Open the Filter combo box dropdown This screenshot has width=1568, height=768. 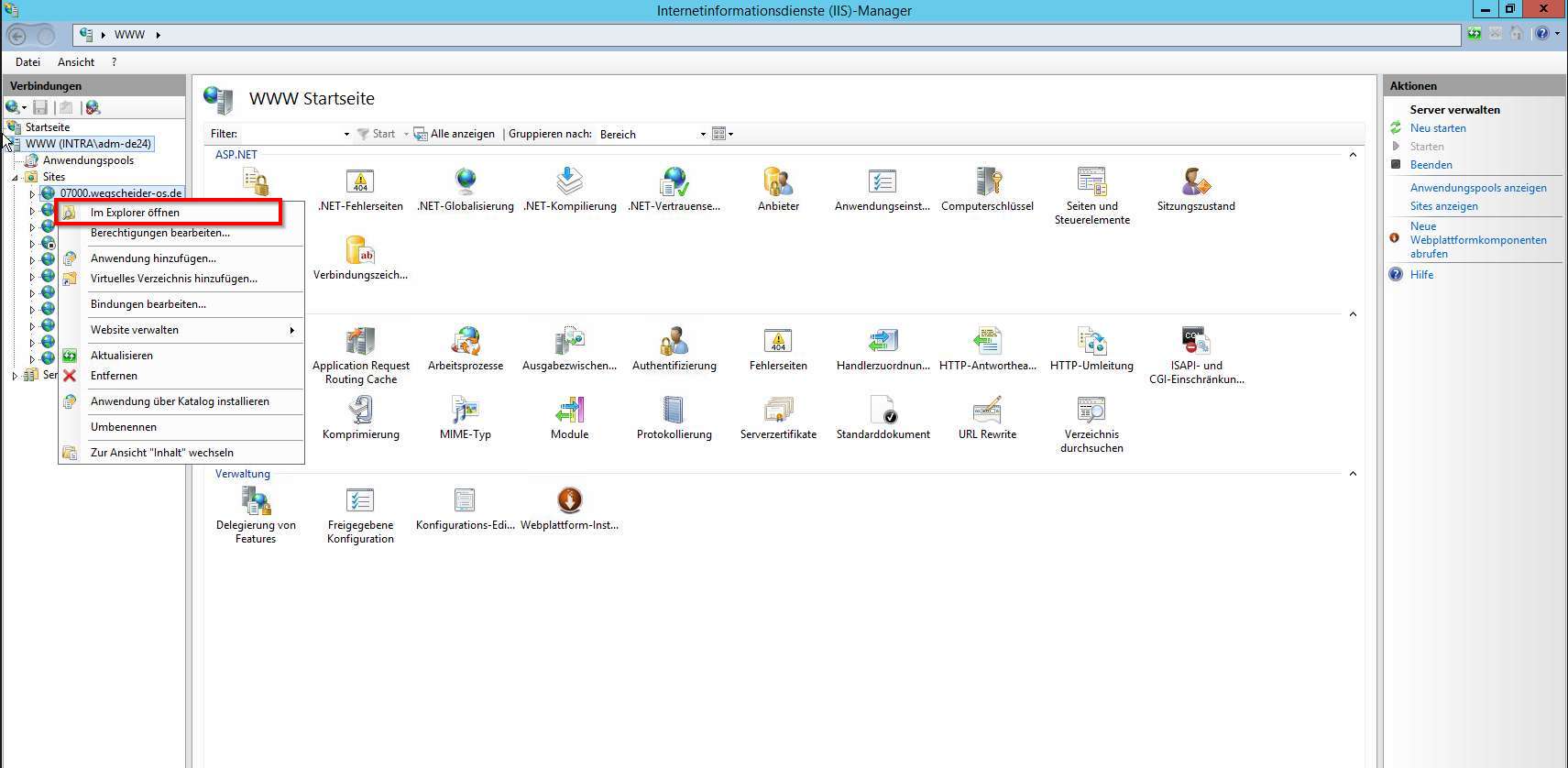click(346, 134)
